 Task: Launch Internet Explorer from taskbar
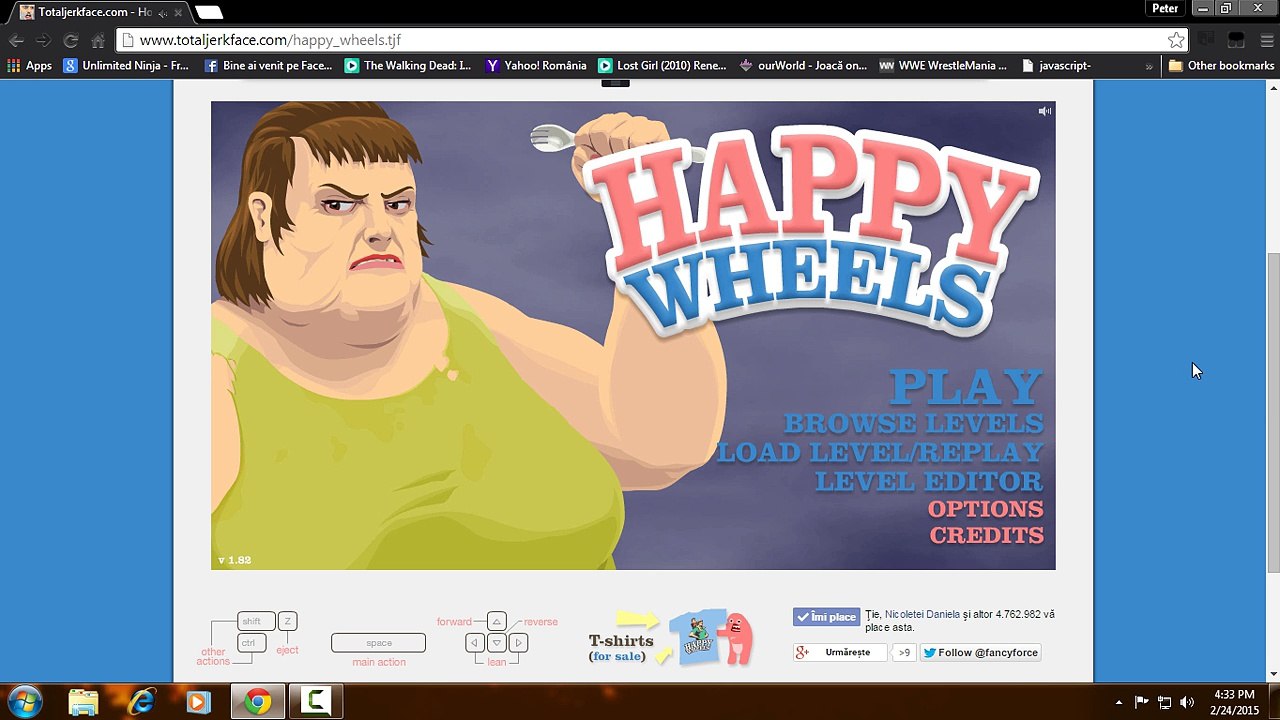coord(141,702)
